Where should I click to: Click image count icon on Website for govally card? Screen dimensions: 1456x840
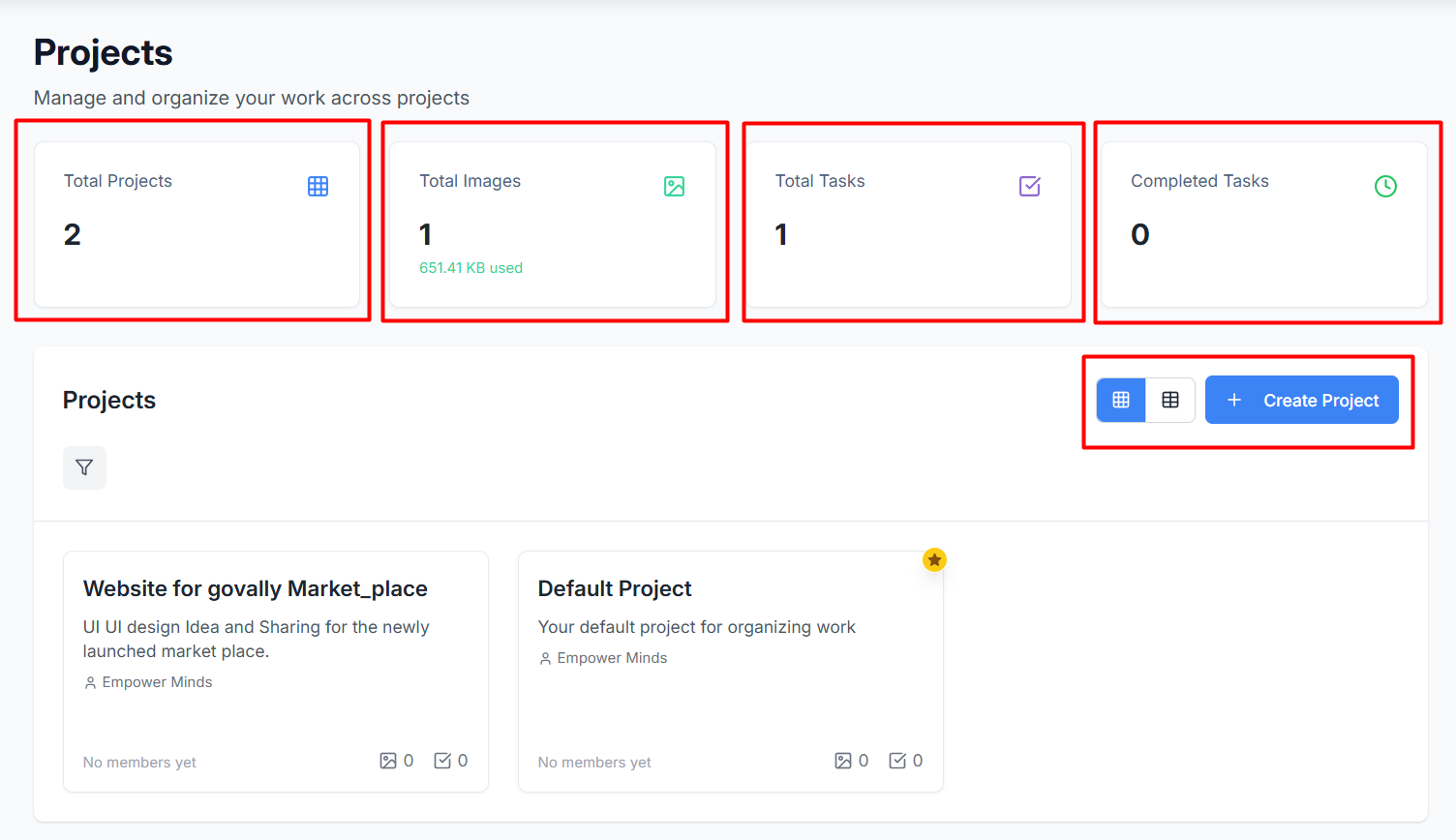tap(388, 761)
